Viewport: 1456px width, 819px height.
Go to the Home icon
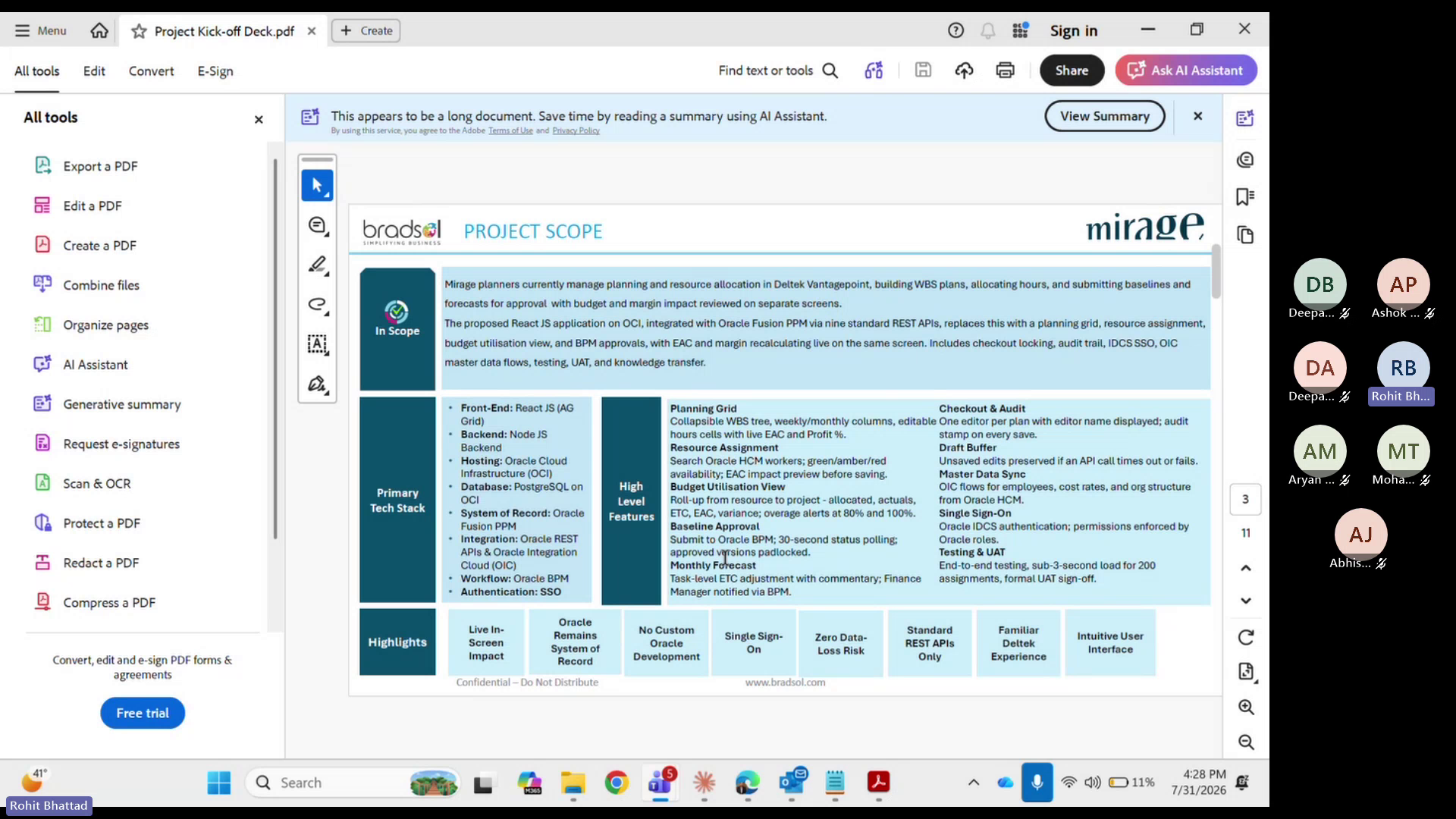(x=99, y=30)
